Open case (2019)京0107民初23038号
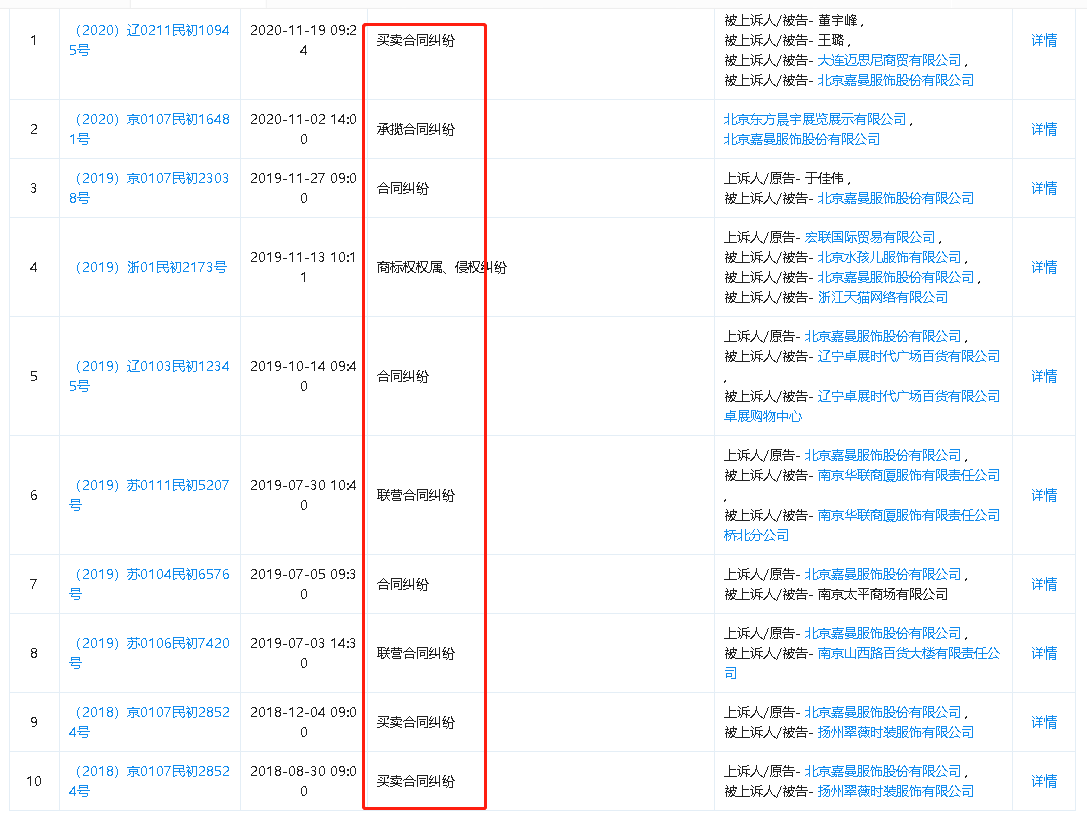Viewport: 1087px width, 817px height. coord(149,188)
